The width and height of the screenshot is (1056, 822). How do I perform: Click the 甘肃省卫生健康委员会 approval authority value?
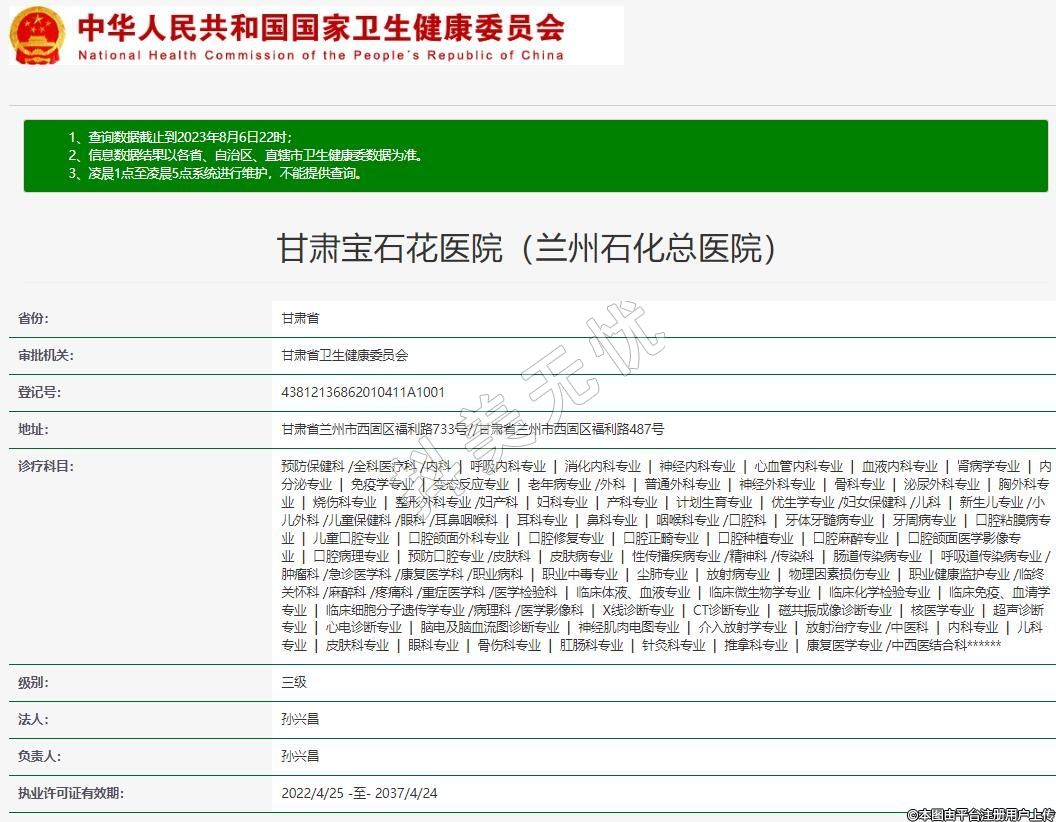[x=344, y=355]
